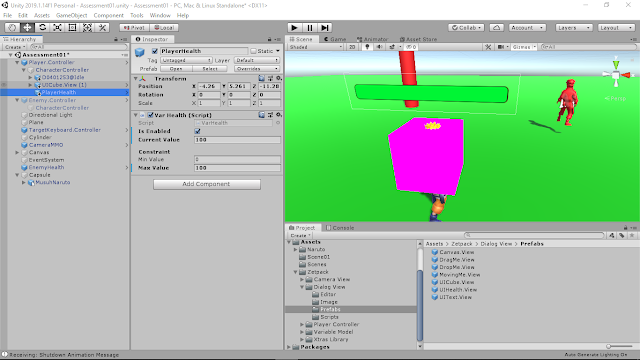Select the custom editor tools icon

102,27
